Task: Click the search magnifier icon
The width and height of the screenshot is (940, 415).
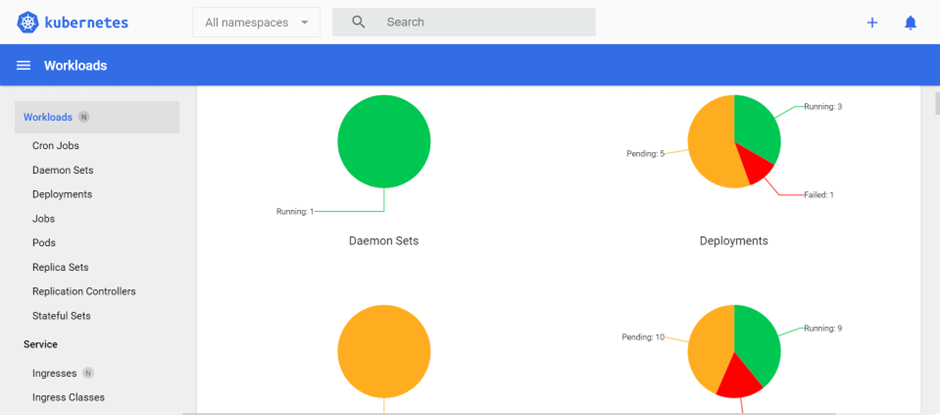Action: (359, 22)
